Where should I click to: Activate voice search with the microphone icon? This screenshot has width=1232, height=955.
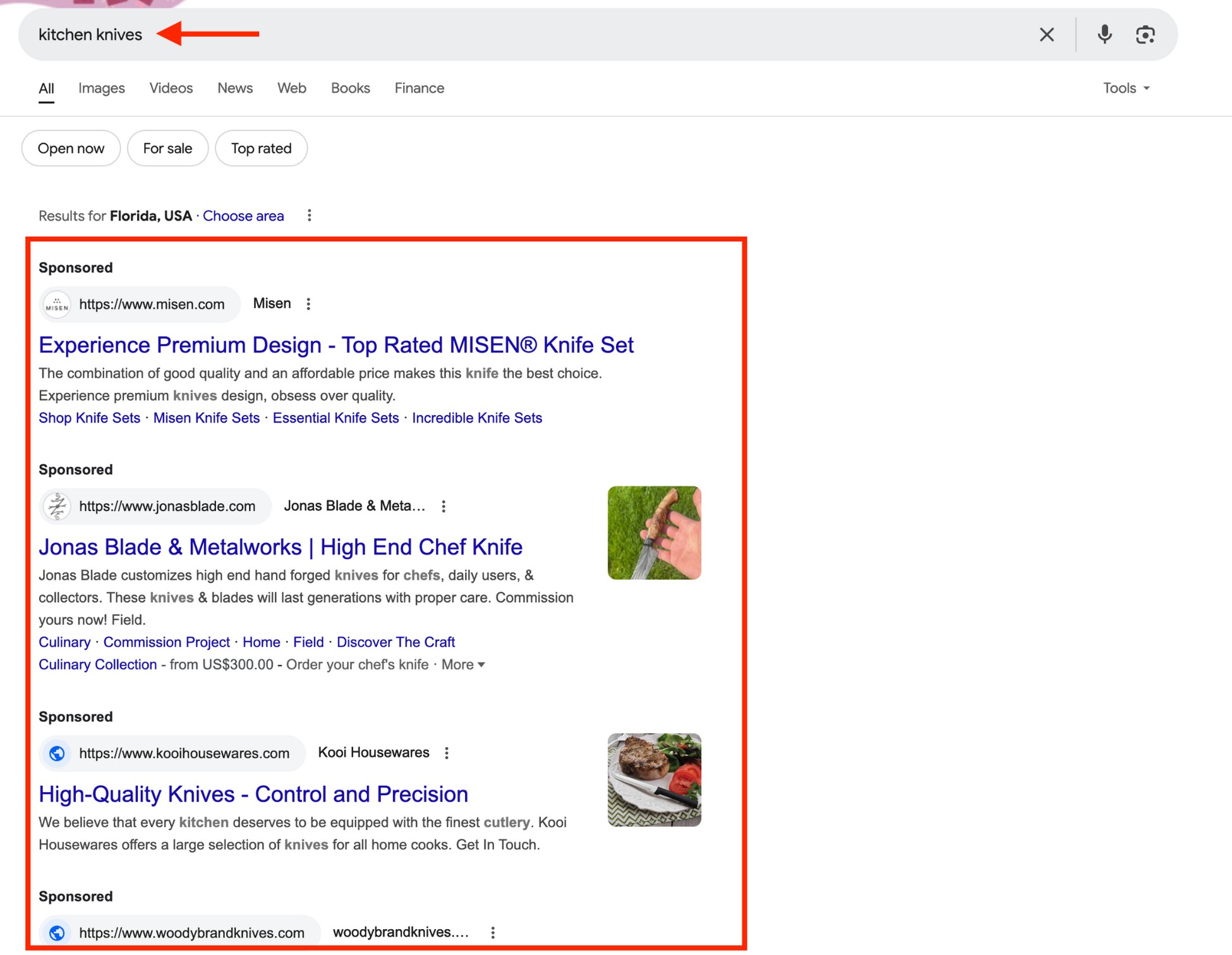coord(1104,35)
